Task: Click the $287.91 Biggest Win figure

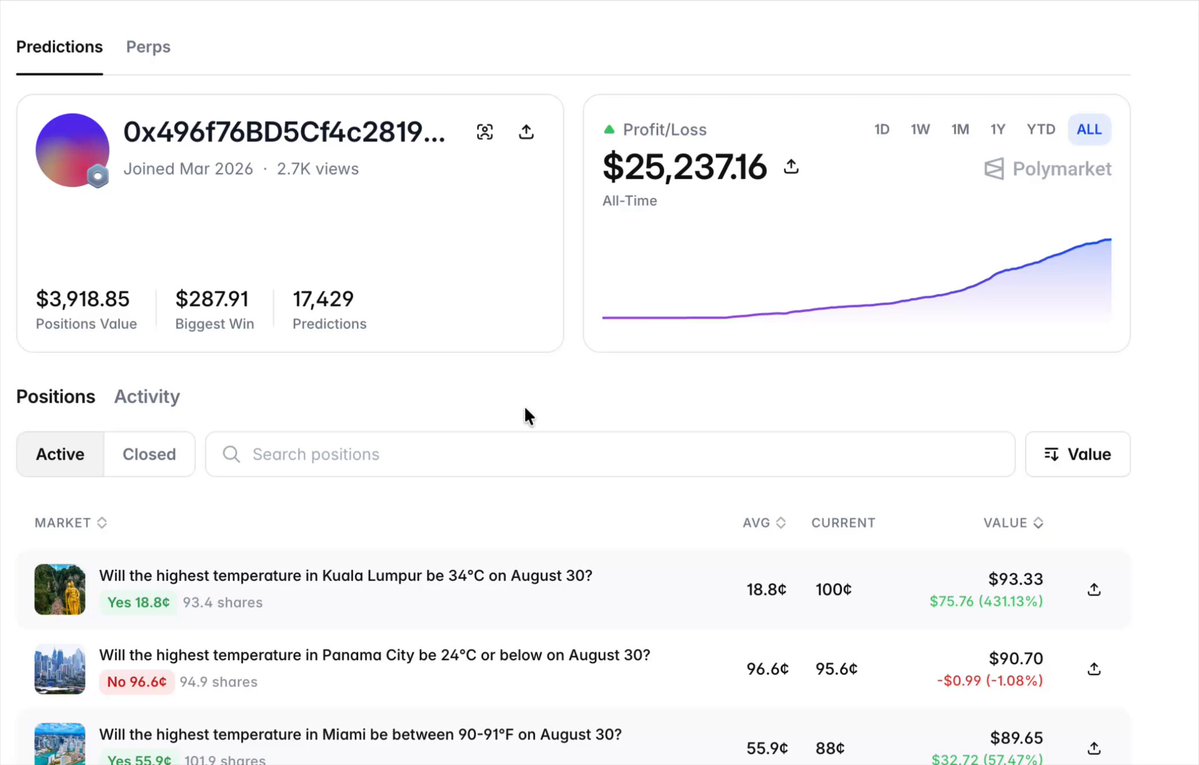Action: [x=212, y=298]
